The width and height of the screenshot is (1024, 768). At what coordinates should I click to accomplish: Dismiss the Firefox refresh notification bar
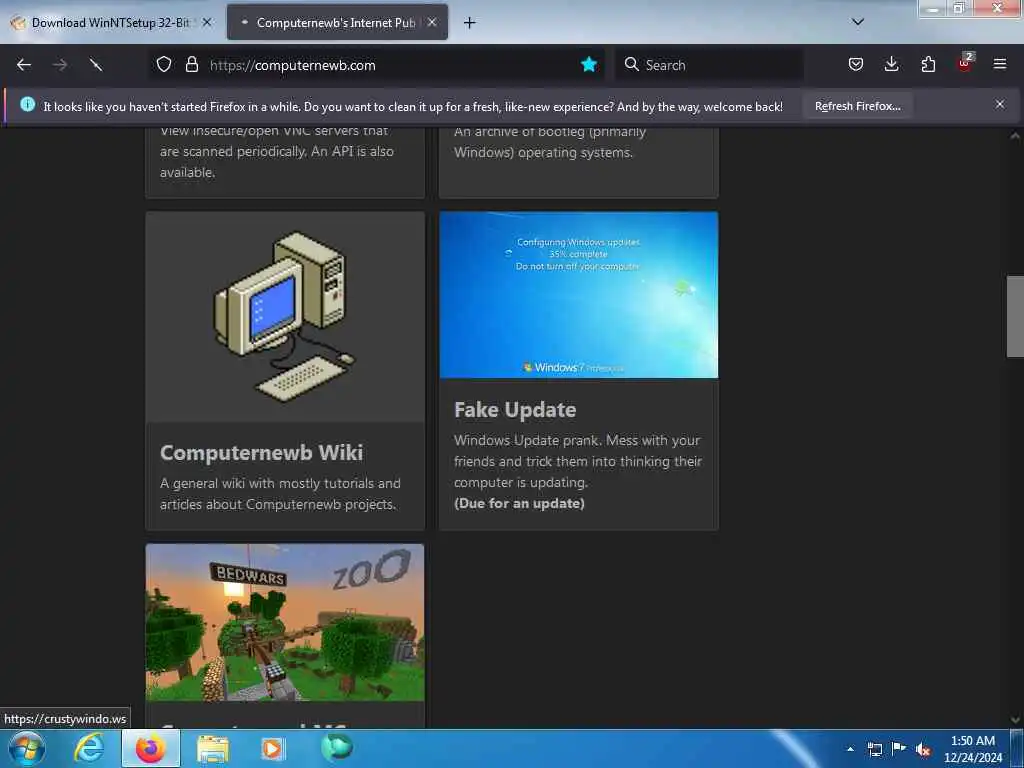click(999, 104)
